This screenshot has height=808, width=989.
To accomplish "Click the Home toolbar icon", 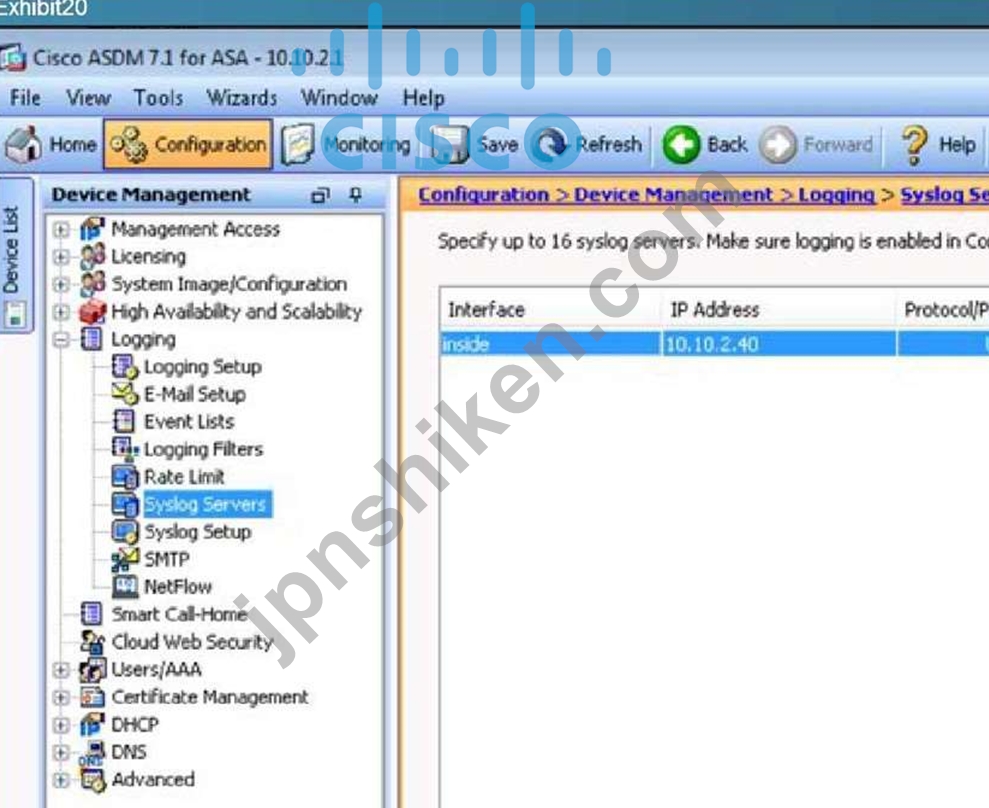I will point(24,144).
